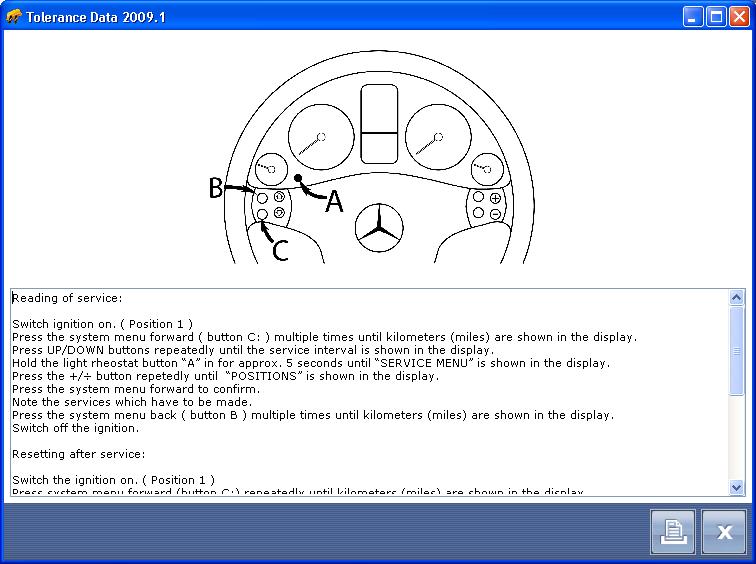Click the line containing "POSITIONS"

[x=226, y=376]
